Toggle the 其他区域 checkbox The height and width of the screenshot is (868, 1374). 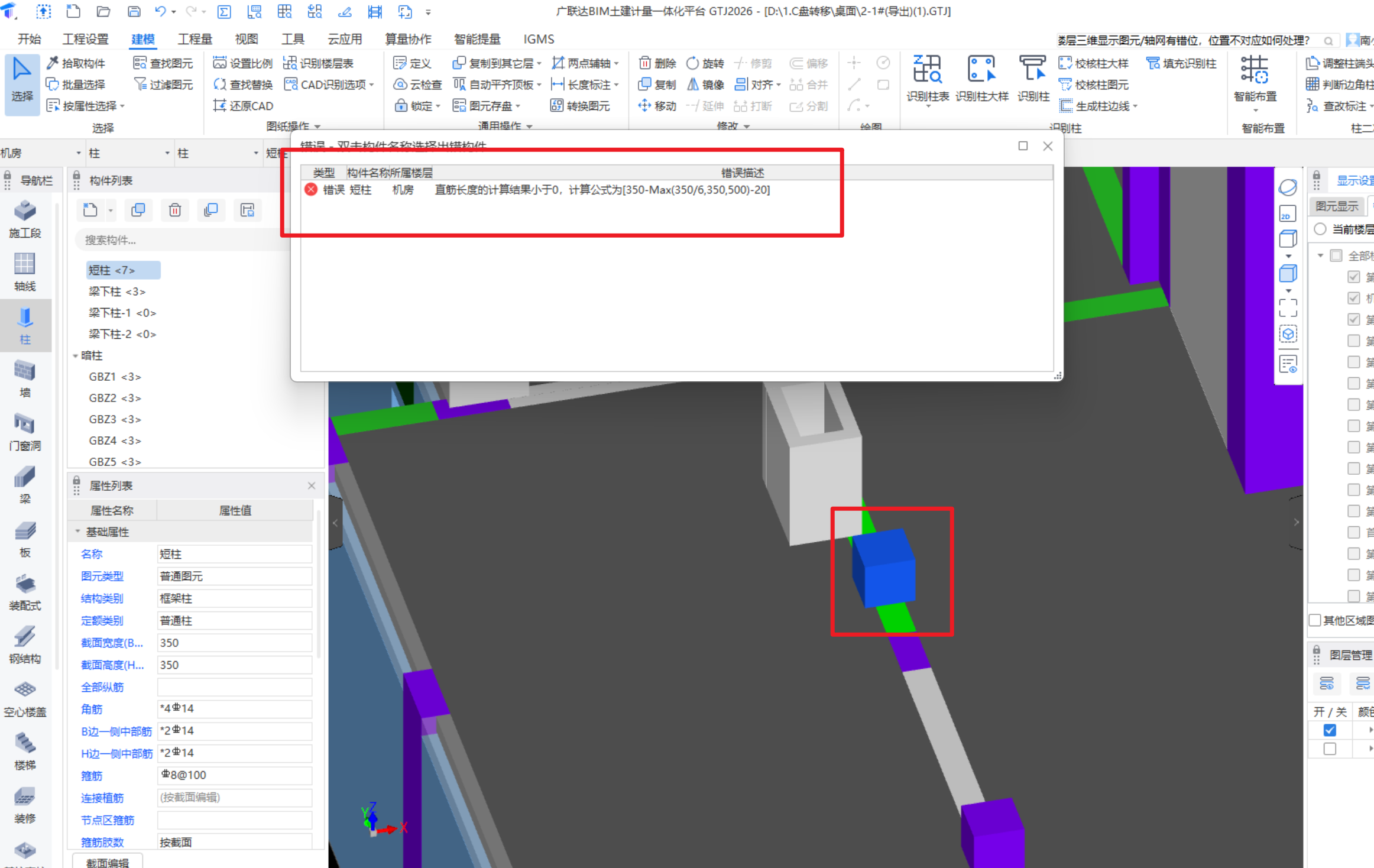click(1315, 620)
